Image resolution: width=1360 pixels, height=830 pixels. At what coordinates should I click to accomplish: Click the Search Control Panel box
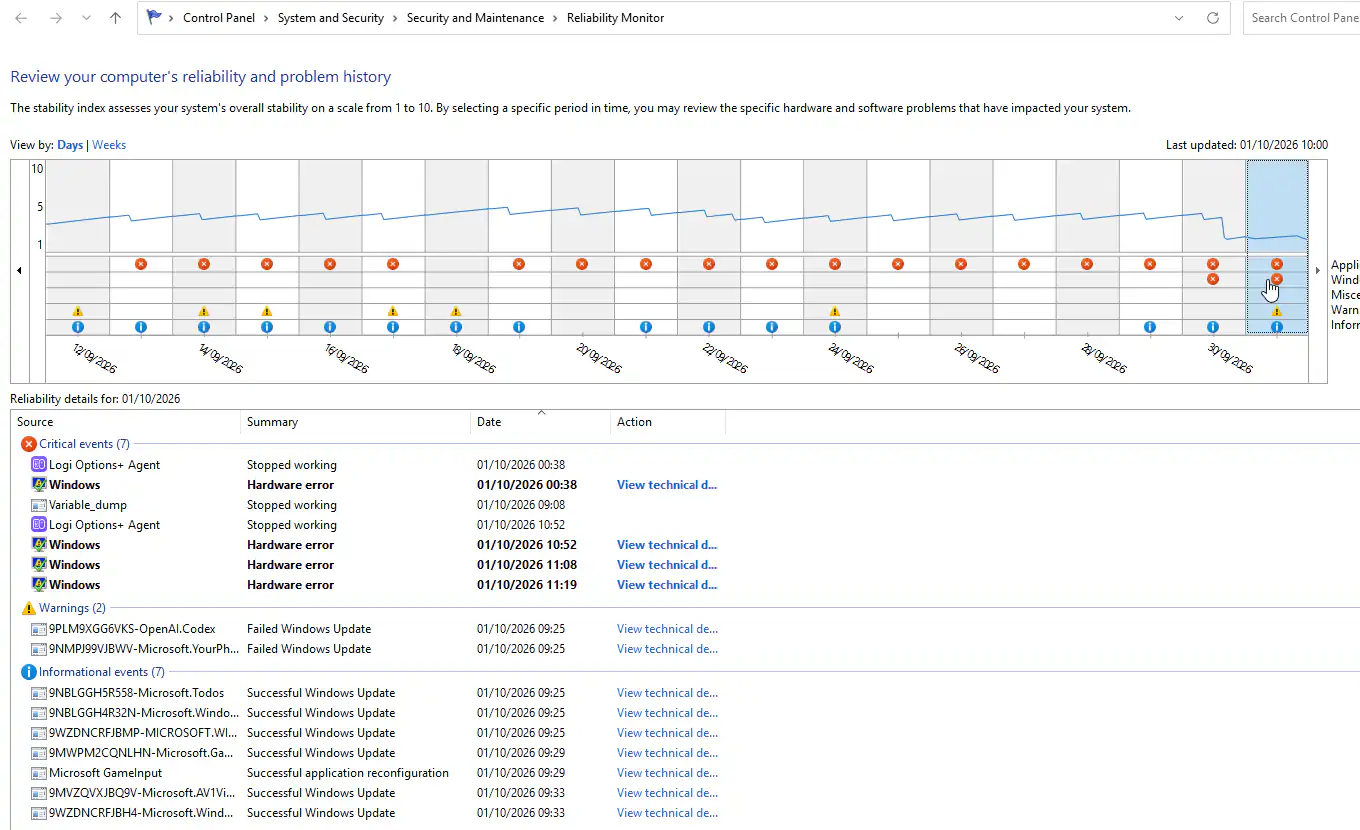coord(1302,18)
